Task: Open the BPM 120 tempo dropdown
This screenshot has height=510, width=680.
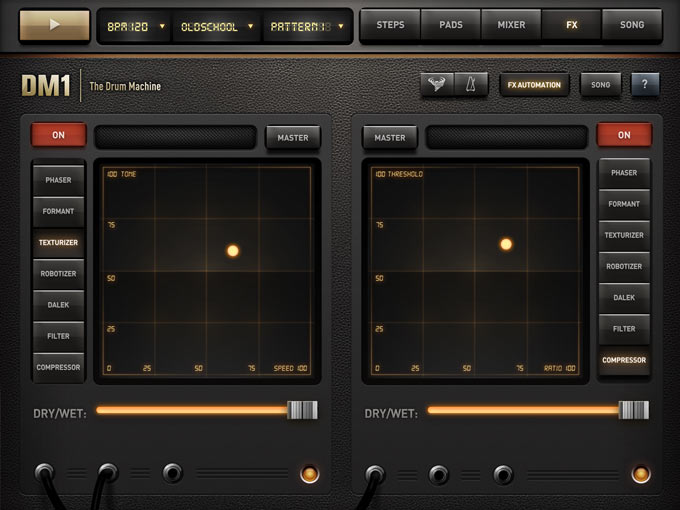Action: tap(136, 26)
